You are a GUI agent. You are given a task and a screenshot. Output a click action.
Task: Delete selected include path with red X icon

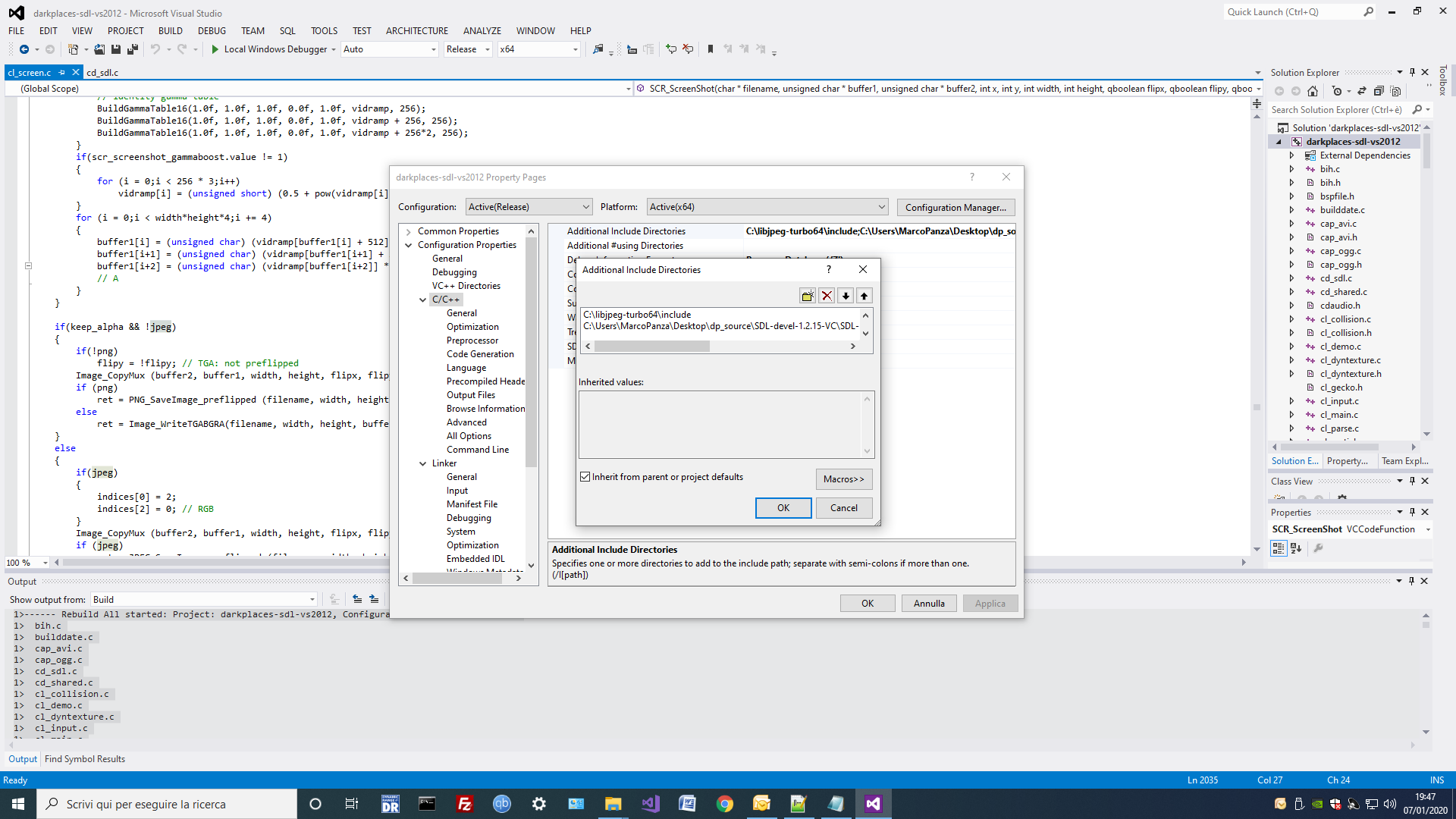point(827,295)
